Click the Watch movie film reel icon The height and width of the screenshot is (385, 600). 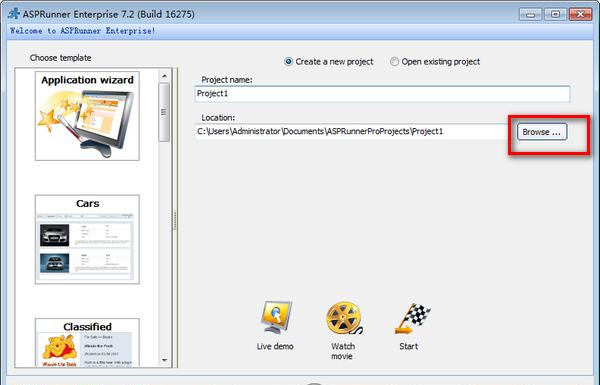point(344,318)
